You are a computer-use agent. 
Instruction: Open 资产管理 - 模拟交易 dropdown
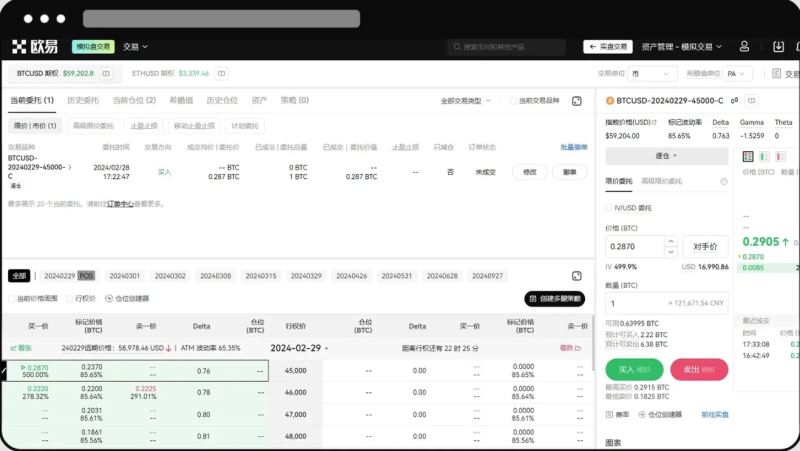[682, 46]
